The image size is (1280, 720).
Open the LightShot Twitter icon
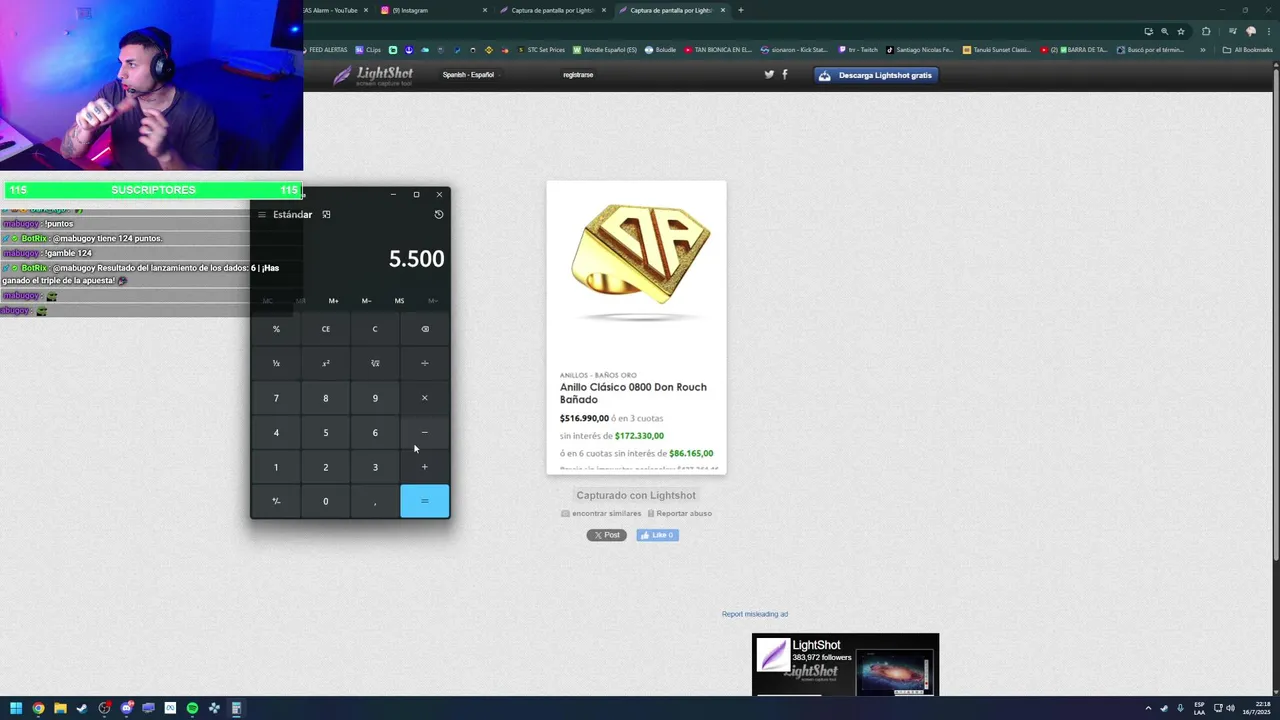769,74
